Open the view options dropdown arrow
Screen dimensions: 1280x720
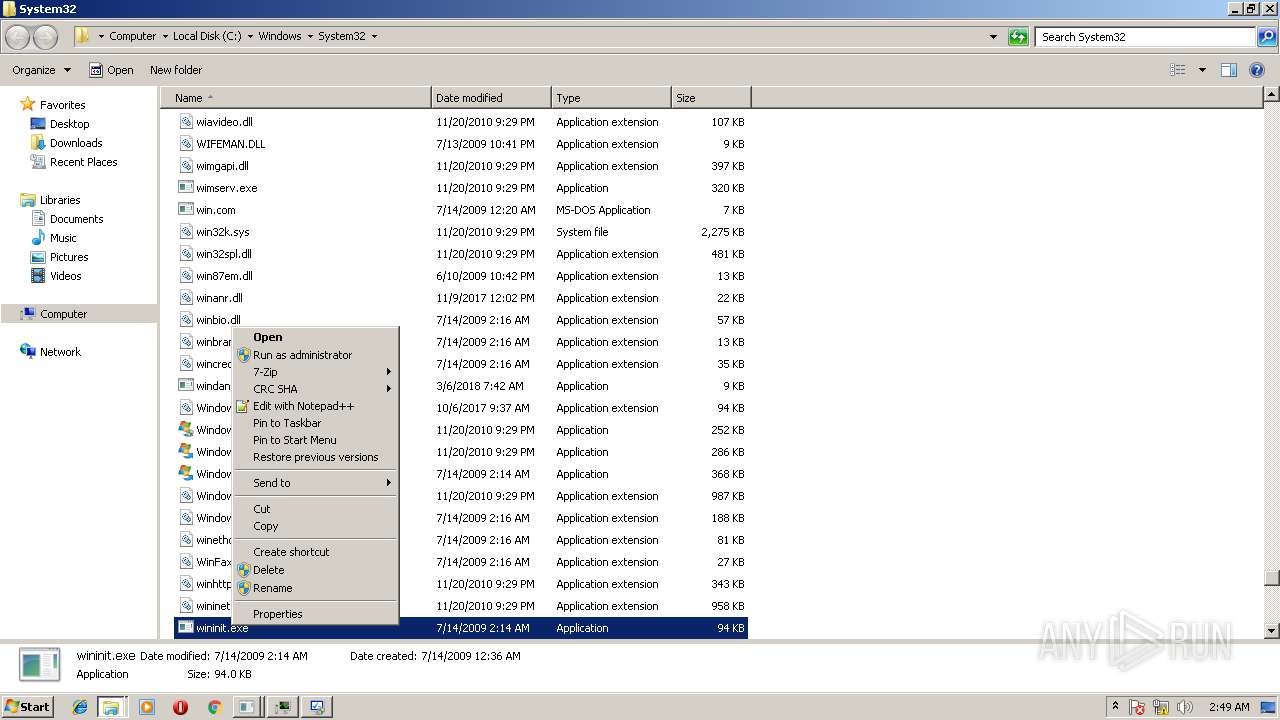tap(1202, 70)
